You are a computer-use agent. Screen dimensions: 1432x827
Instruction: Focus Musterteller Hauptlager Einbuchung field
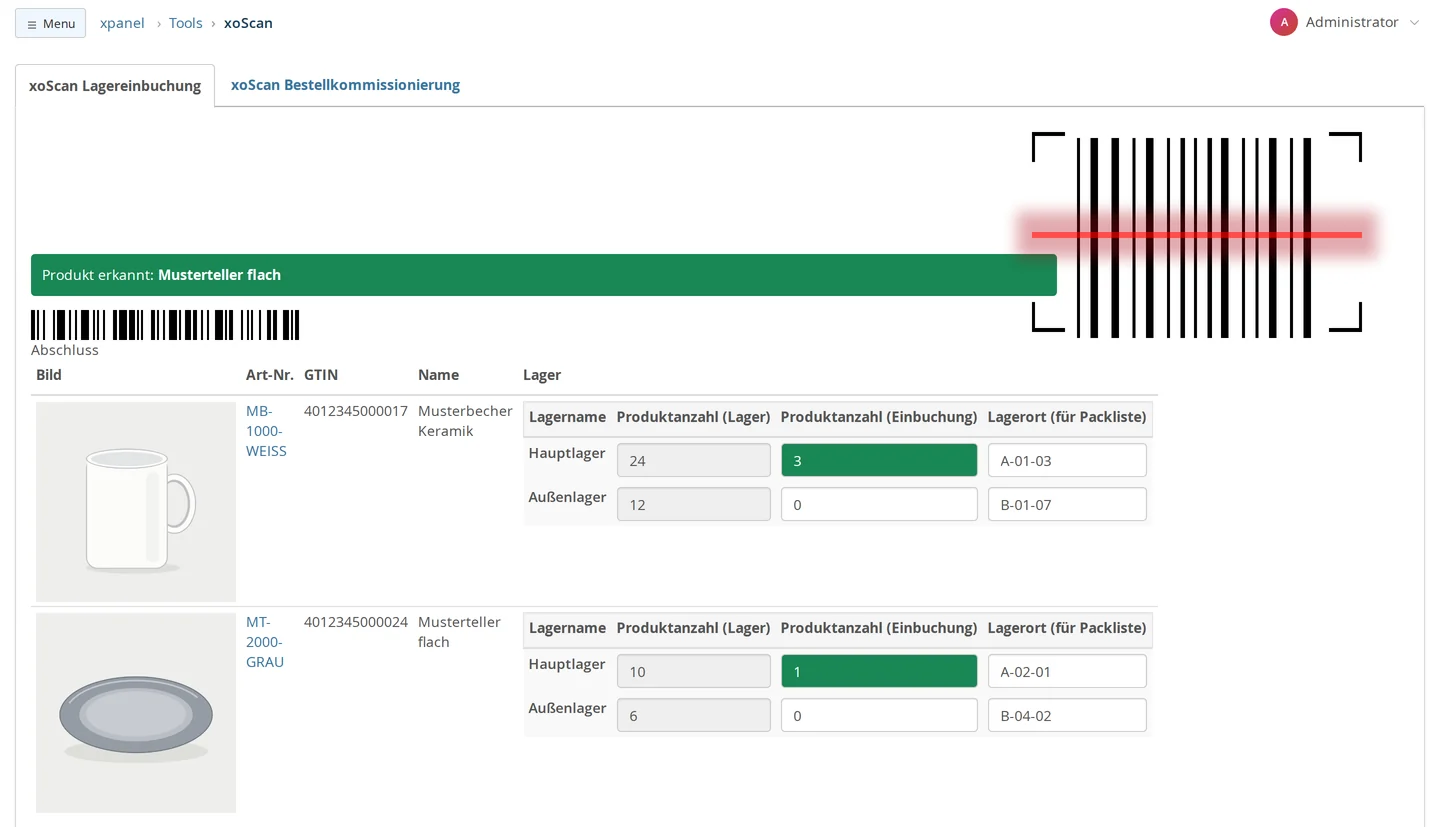tap(879, 671)
